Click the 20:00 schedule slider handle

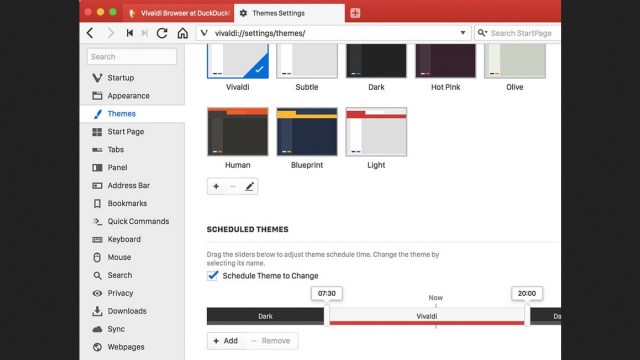(527, 315)
